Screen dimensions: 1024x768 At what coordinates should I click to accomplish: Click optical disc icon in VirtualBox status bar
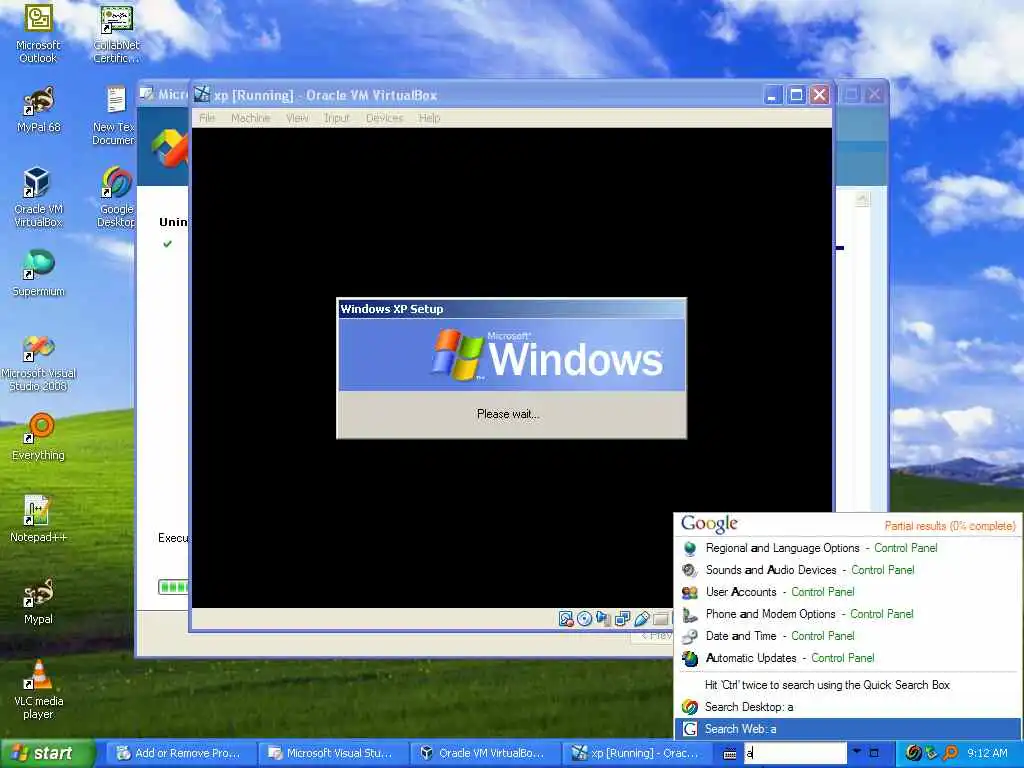(x=584, y=618)
